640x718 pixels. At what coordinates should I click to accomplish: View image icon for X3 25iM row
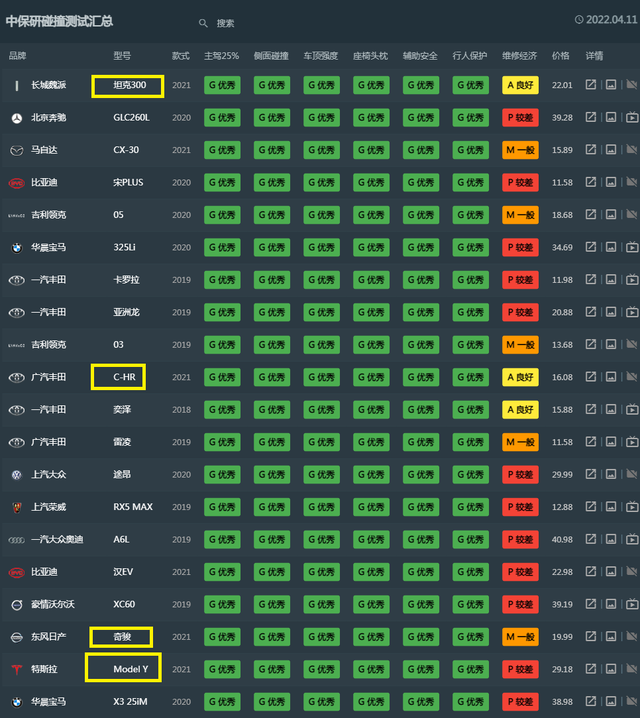(611, 702)
